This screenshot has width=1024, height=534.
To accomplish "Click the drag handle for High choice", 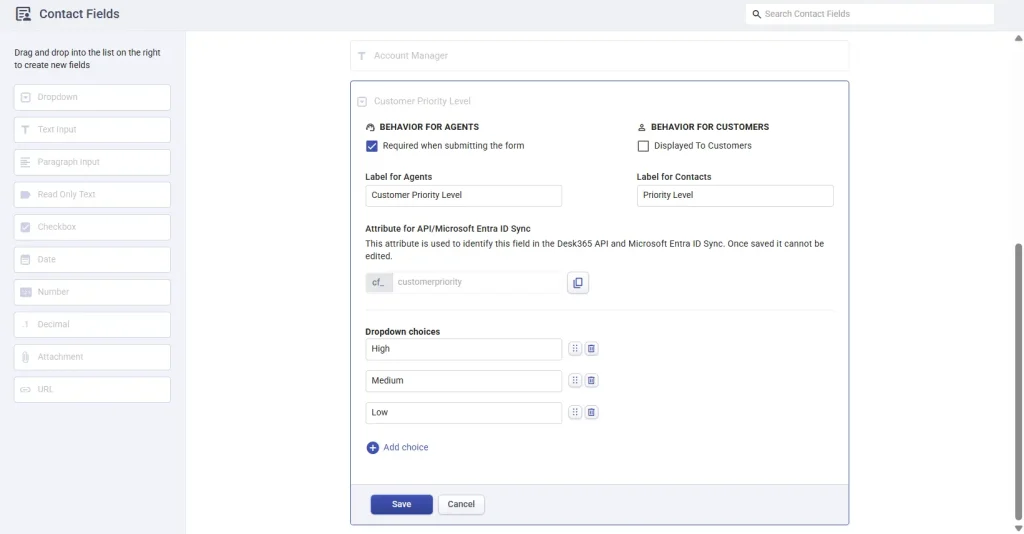I will [x=575, y=349].
